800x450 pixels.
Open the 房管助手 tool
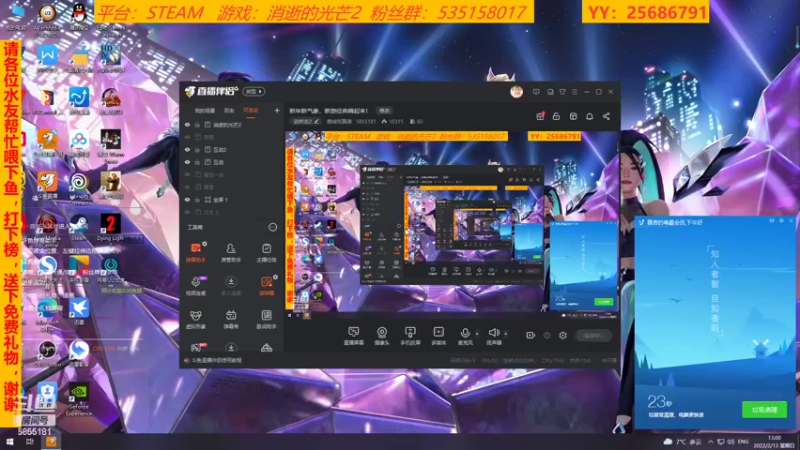coord(231,252)
